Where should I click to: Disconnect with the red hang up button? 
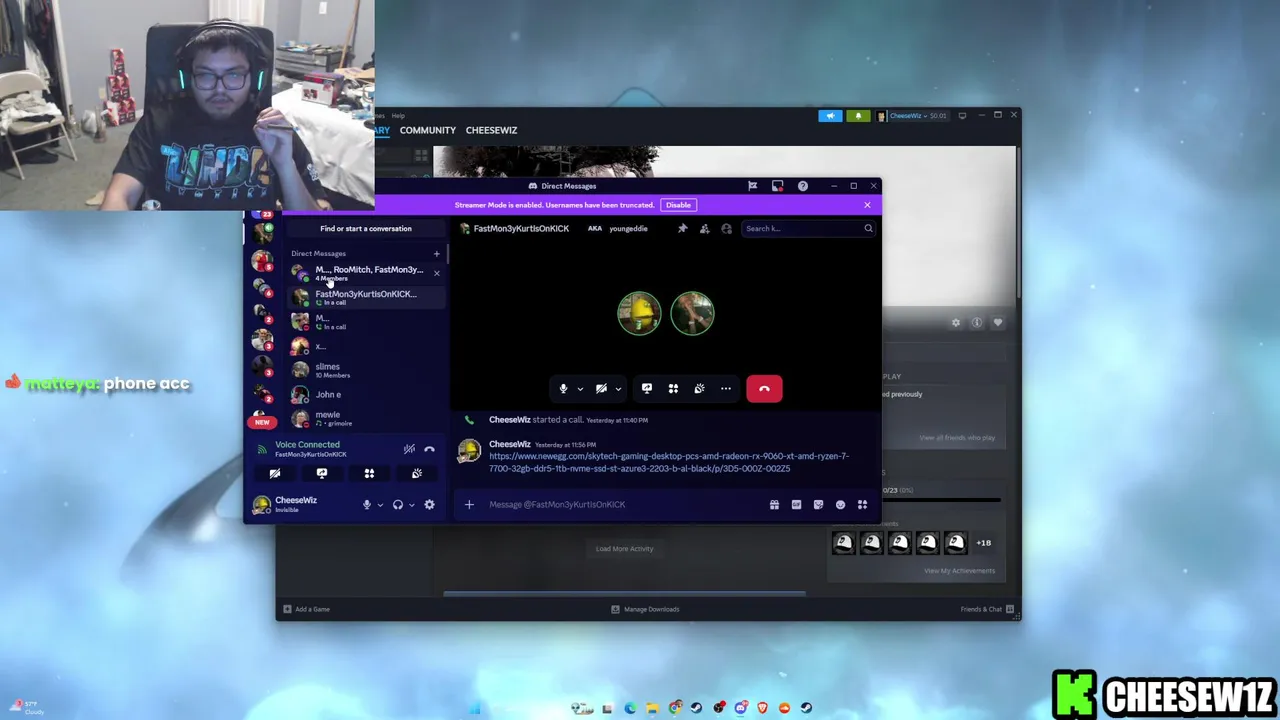(764, 389)
